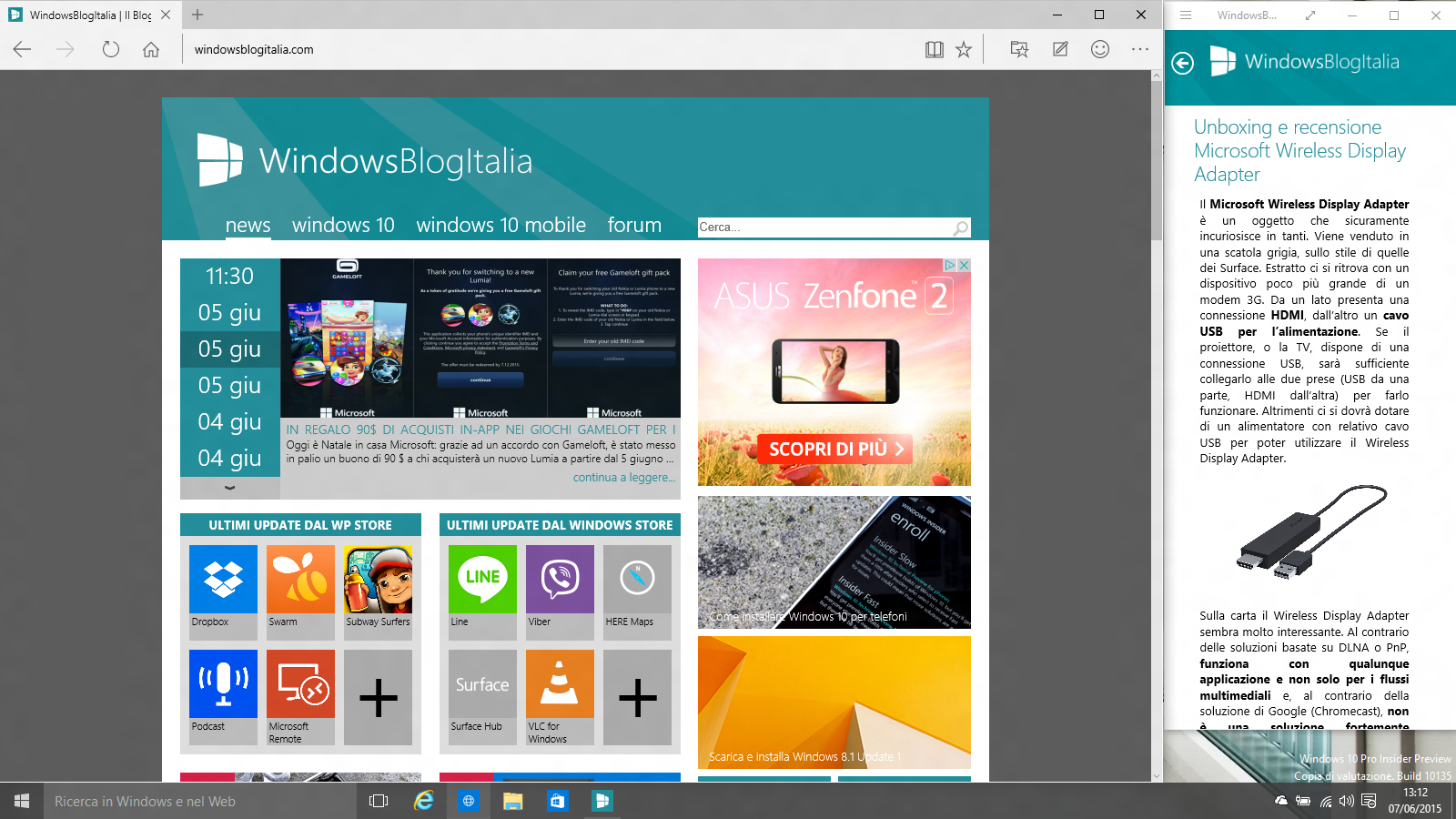This screenshot has height=819, width=1456.
Task: Close the WindowsBlogItalia browser tab
Action: (166, 15)
